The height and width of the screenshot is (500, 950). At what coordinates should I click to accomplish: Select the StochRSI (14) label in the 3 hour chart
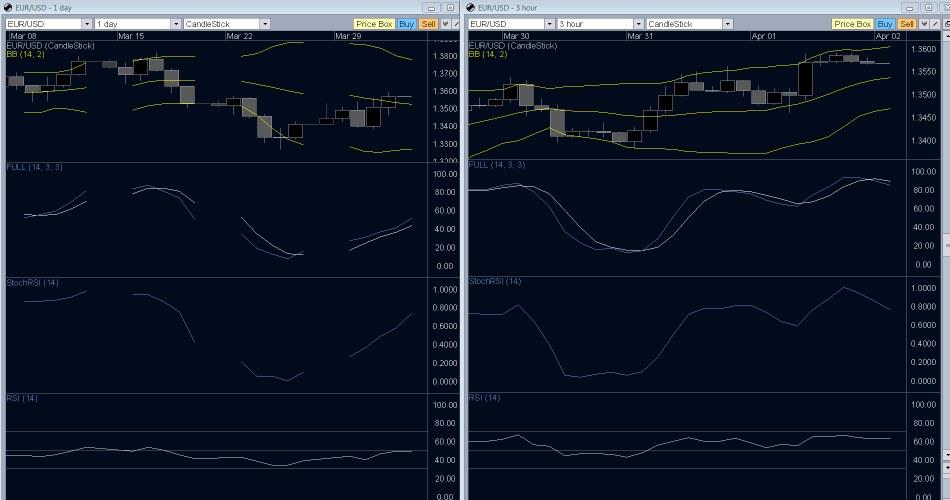click(495, 281)
